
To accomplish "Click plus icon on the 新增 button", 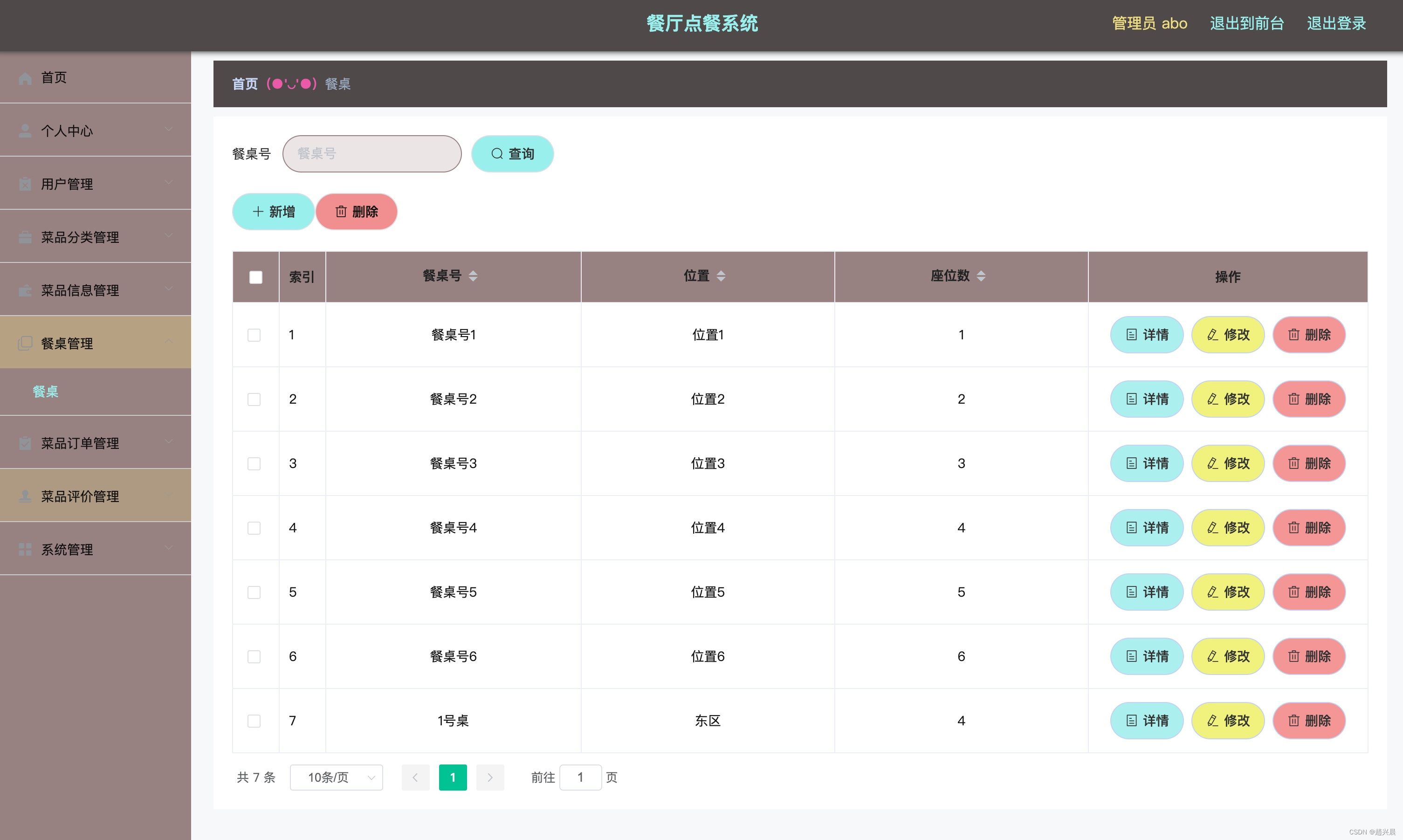I will pos(258,212).
